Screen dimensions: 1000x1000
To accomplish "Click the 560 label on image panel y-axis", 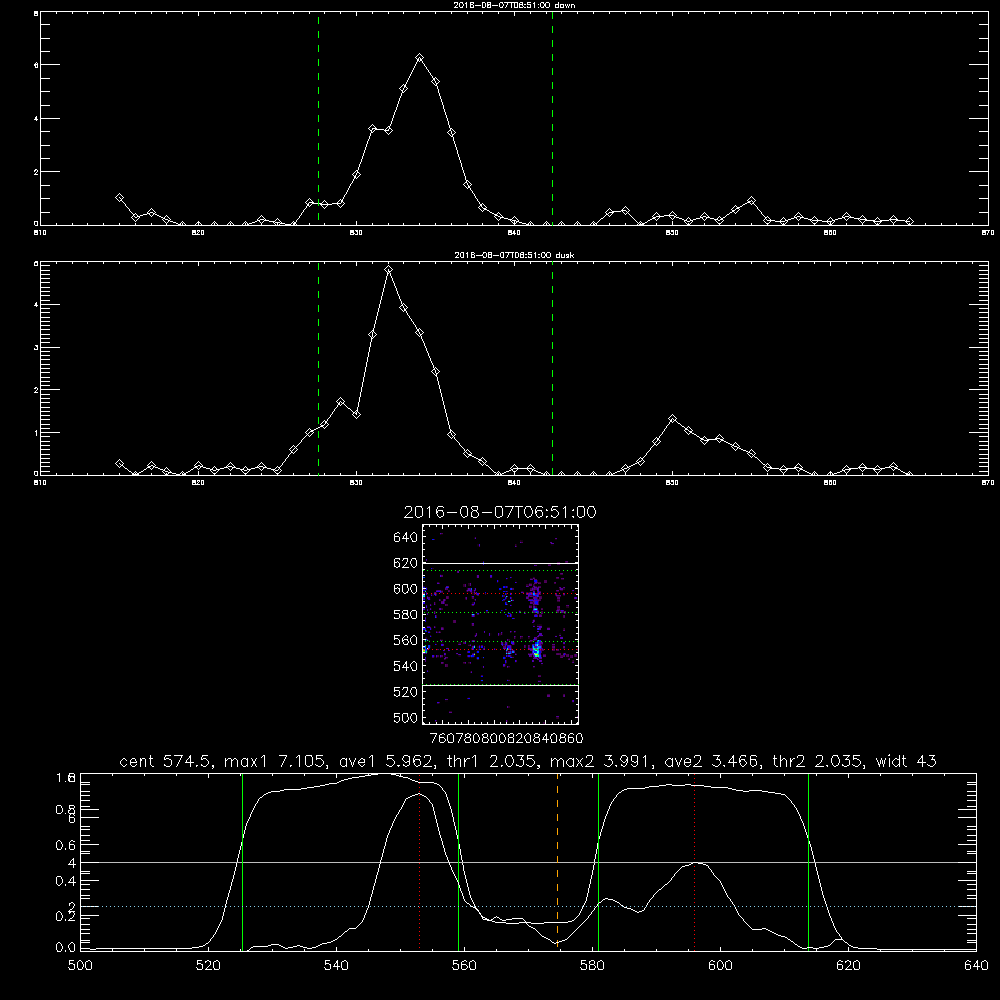I will [406, 640].
